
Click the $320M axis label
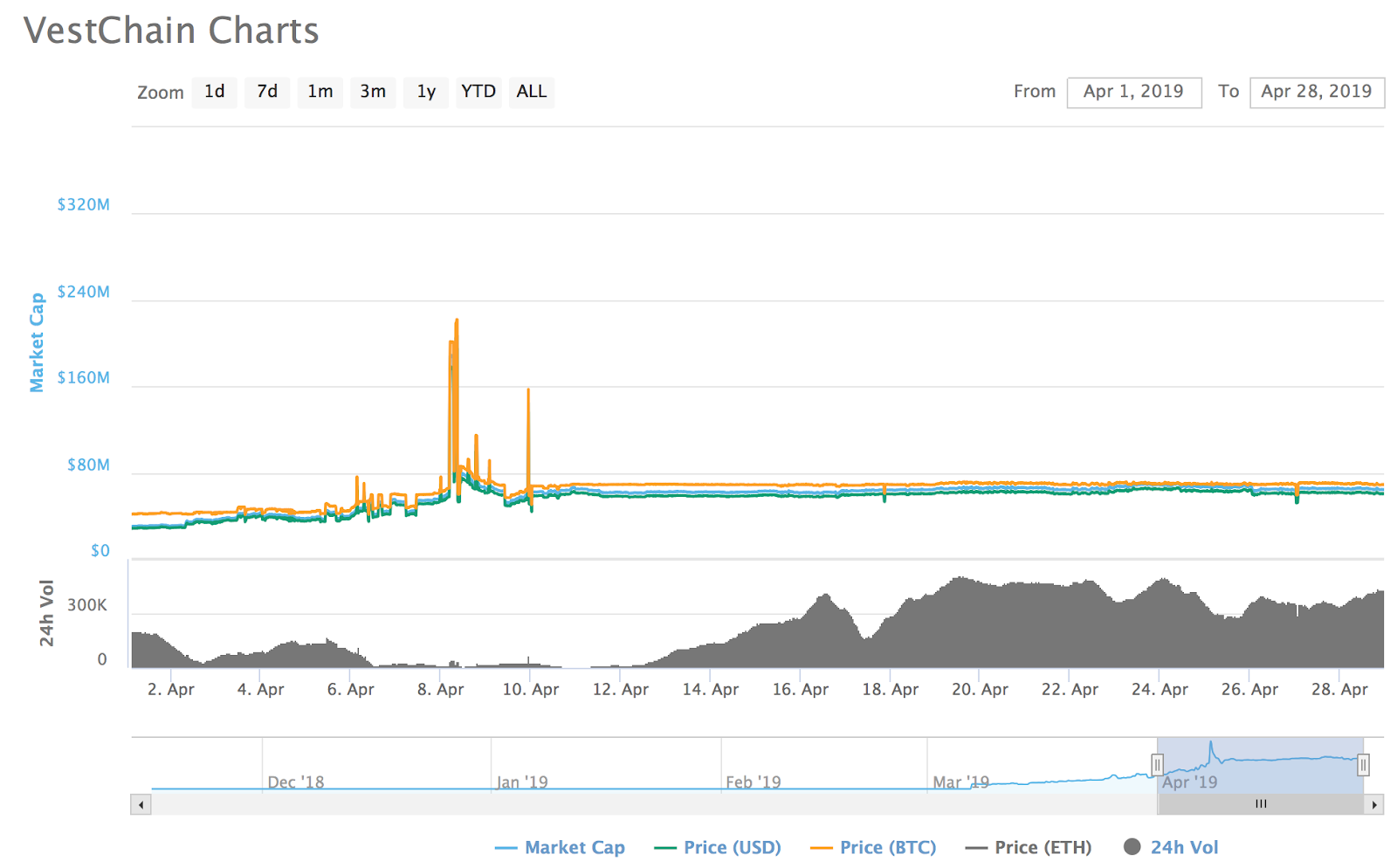(x=84, y=204)
